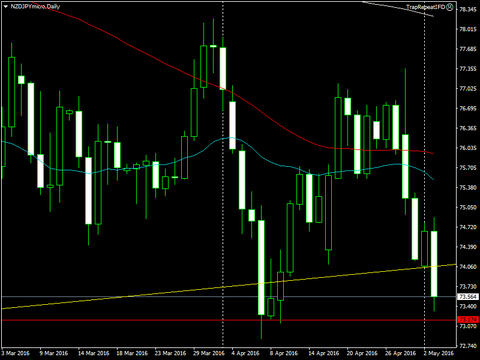Click the 77.025 price scale value
This screenshot has width=480, height=360.
coord(468,89)
